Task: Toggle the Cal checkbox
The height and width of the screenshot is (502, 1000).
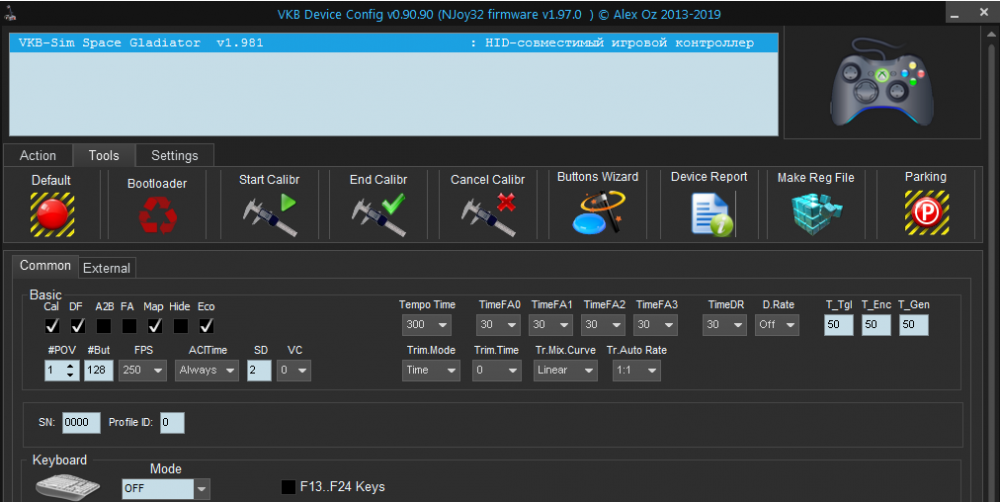Action: (x=52, y=326)
